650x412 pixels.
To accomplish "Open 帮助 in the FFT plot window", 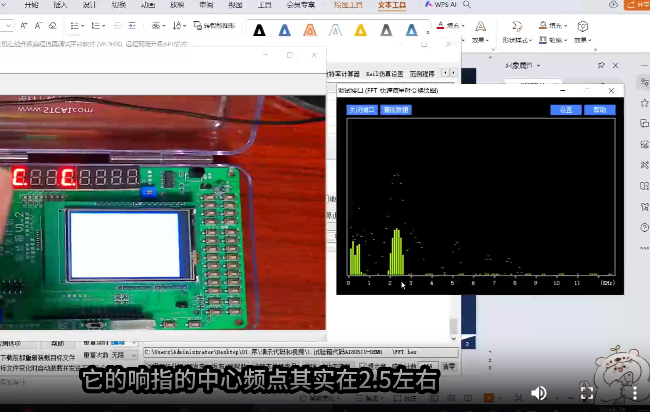I will pos(599,110).
